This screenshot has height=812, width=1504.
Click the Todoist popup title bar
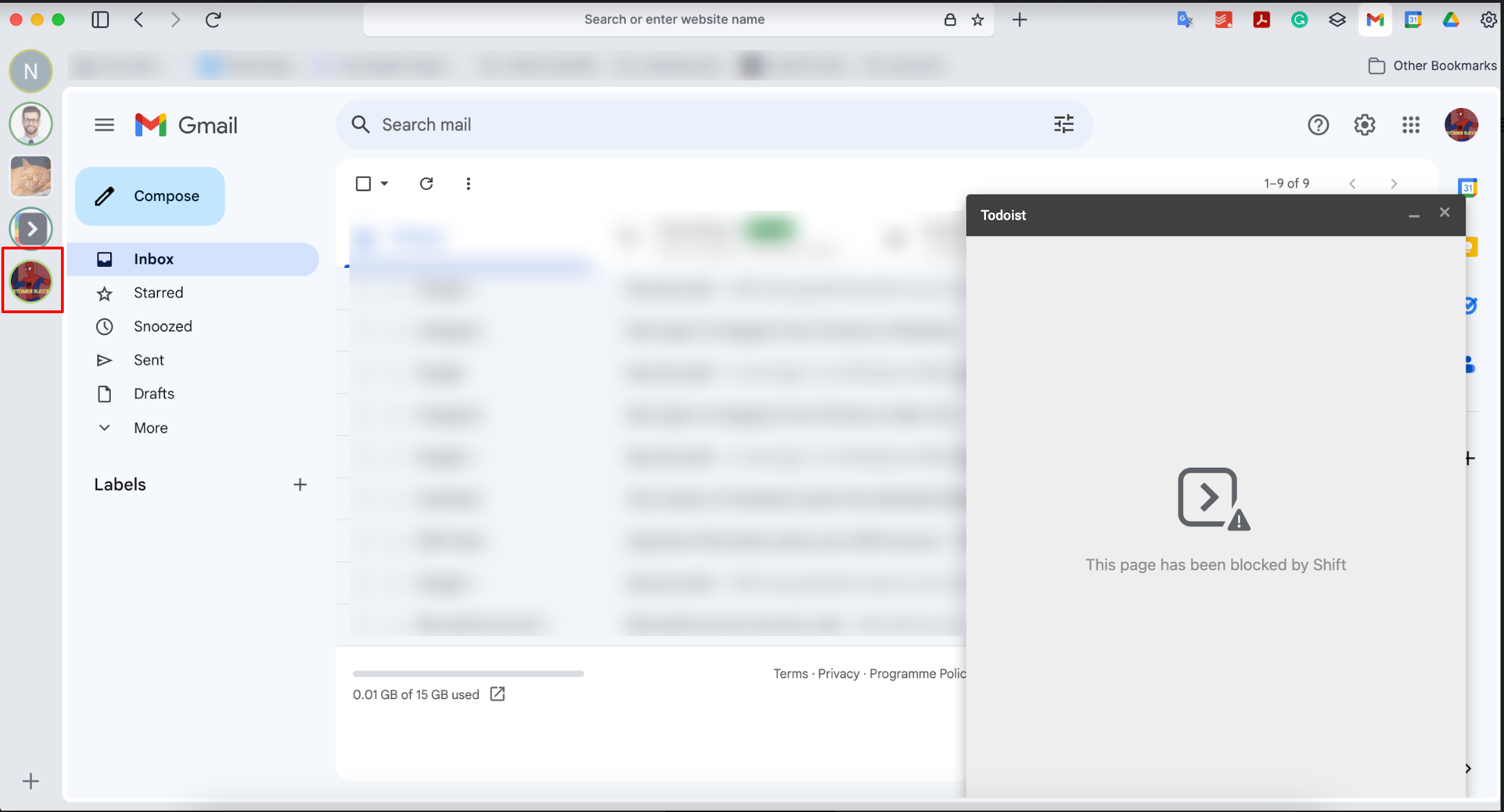pyautogui.click(x=1216, y=215)
